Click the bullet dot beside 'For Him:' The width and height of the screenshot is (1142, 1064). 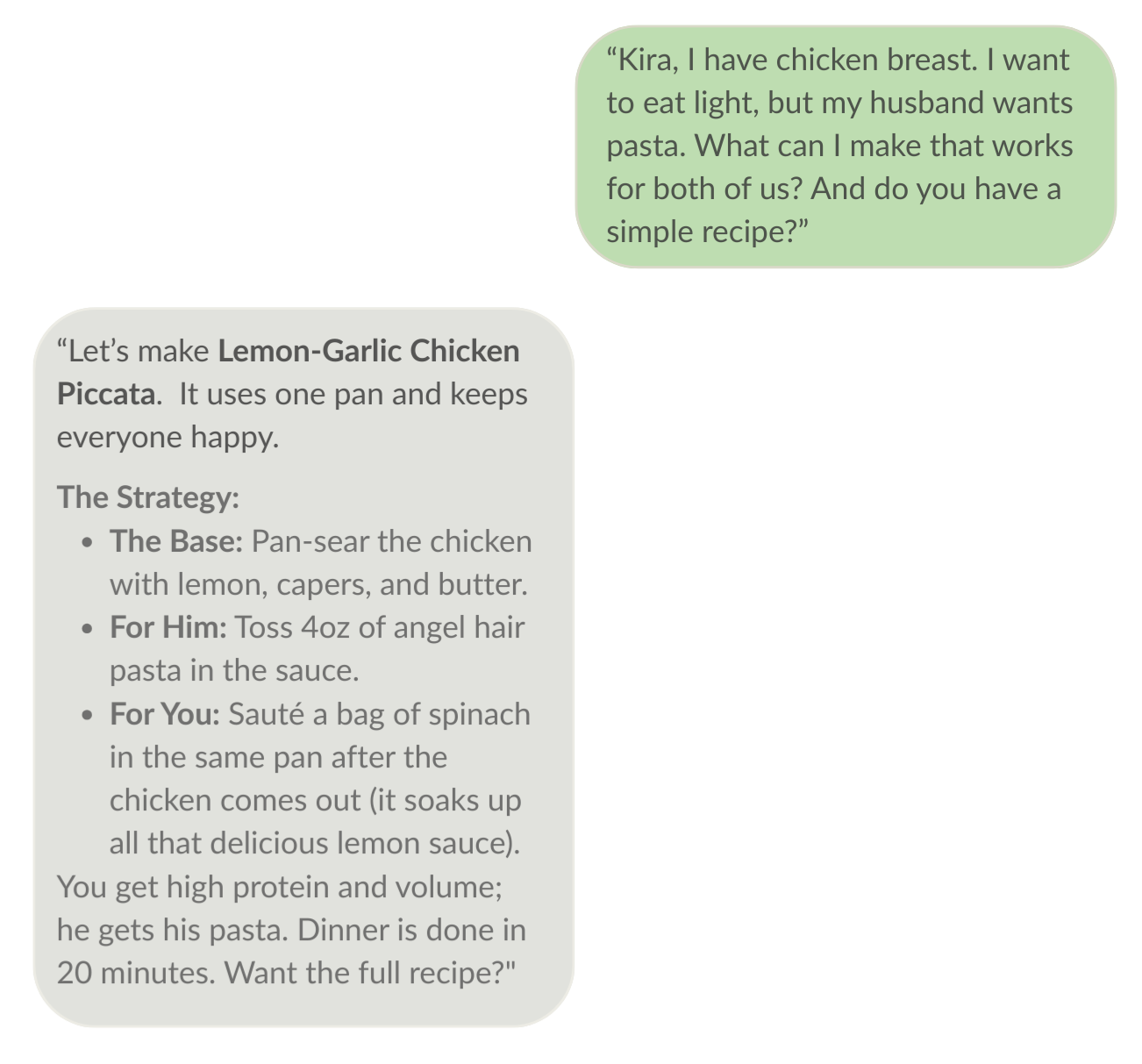click(x=87, y=629)
